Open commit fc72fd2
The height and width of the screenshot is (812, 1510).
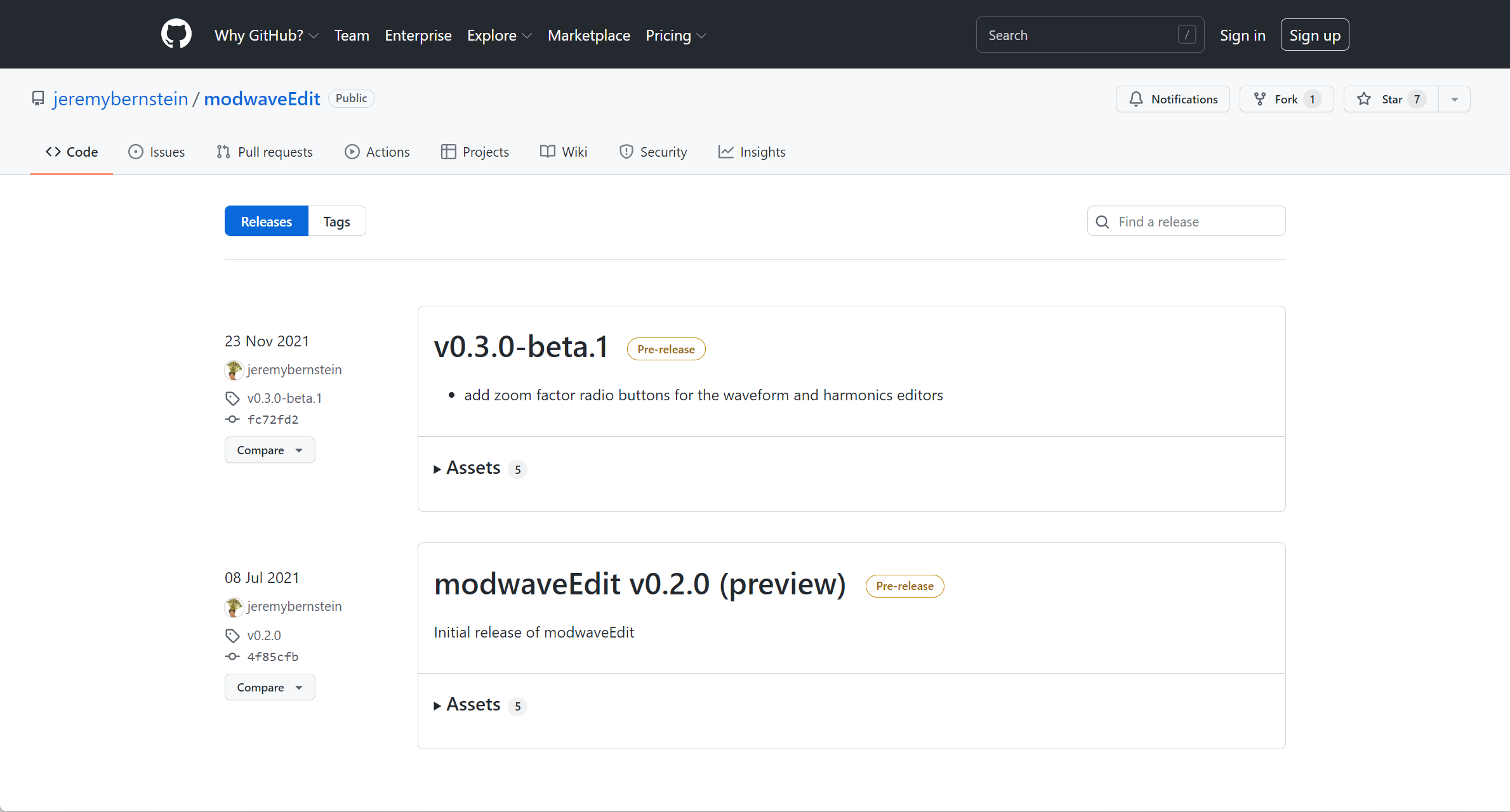(x=272, y=419)
